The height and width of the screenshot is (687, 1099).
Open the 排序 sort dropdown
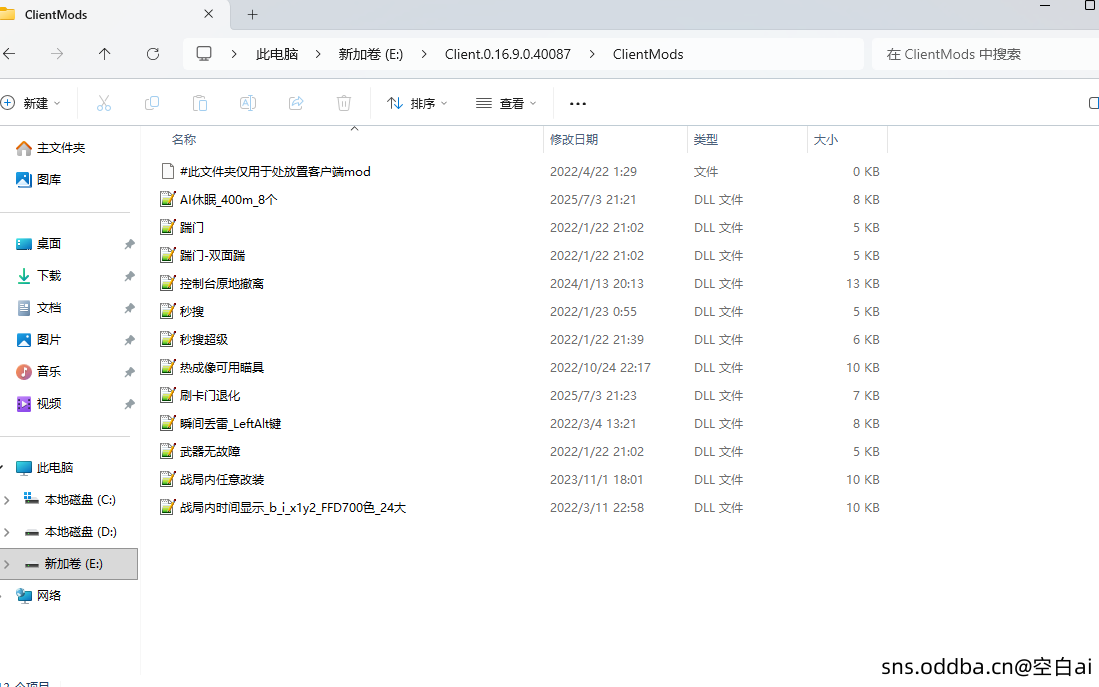coord(417,103)
